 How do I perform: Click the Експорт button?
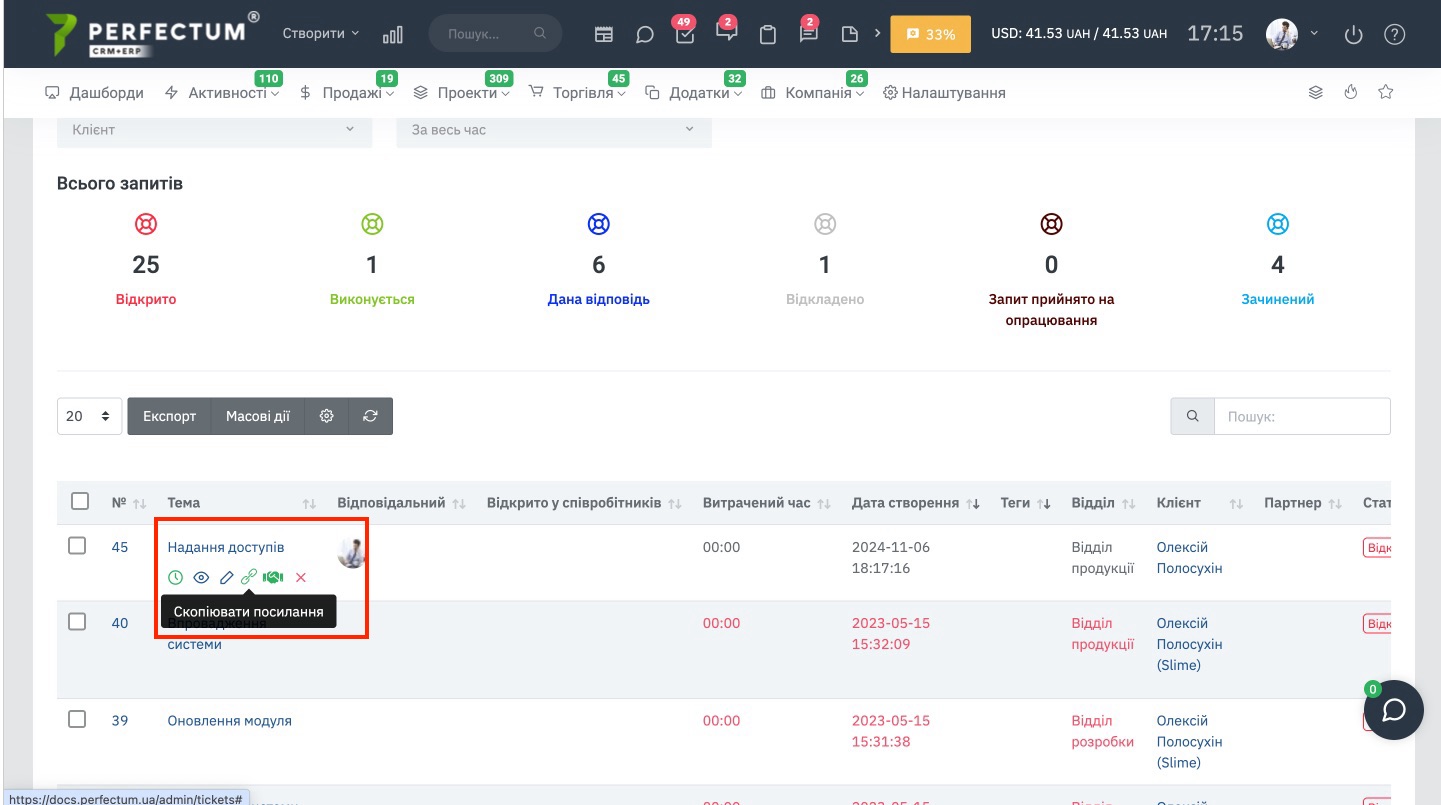coord(169,416)
